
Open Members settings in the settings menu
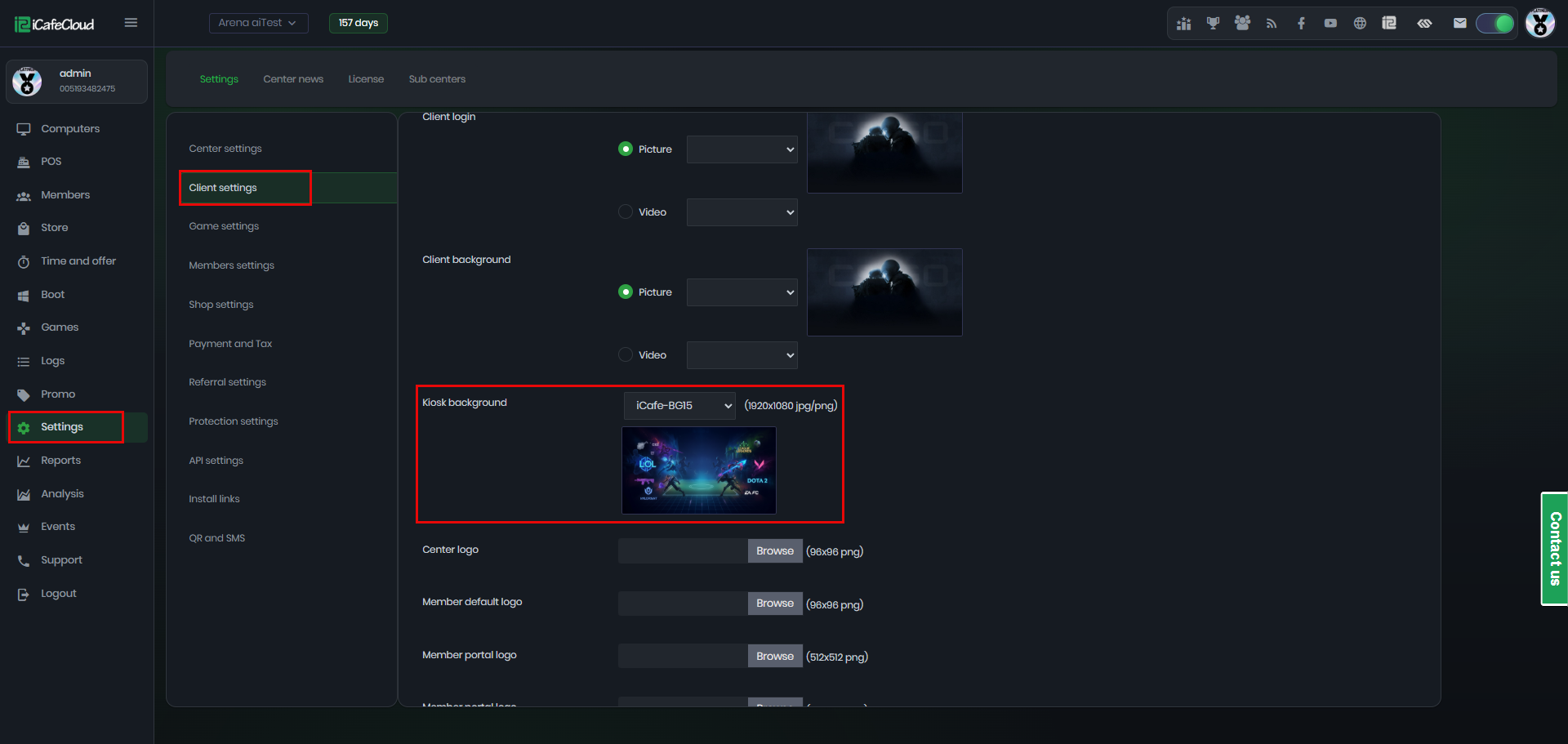[232, 265]
